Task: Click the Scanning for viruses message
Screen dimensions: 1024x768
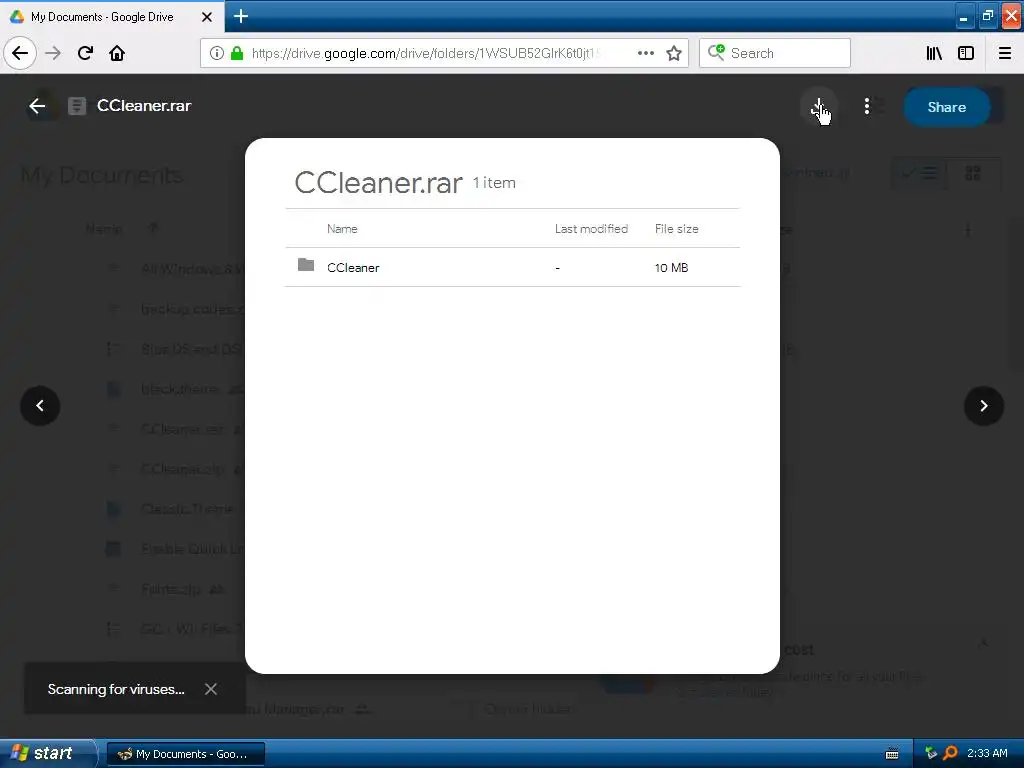Action: coord(116,689)
